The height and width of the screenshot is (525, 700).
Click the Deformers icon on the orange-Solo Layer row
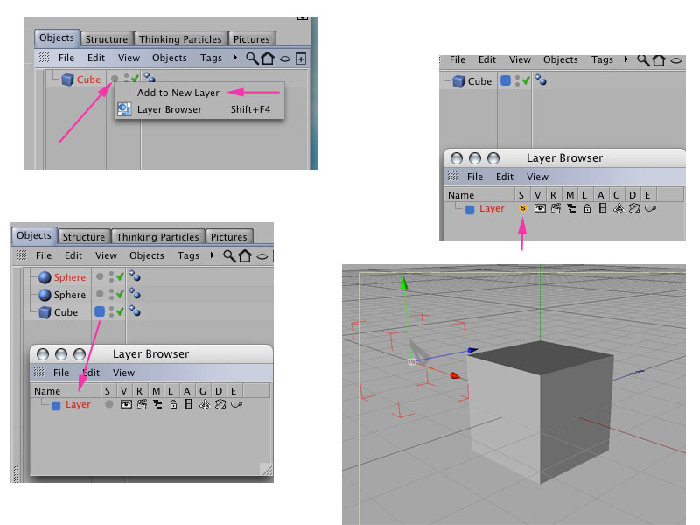point(634,208)
